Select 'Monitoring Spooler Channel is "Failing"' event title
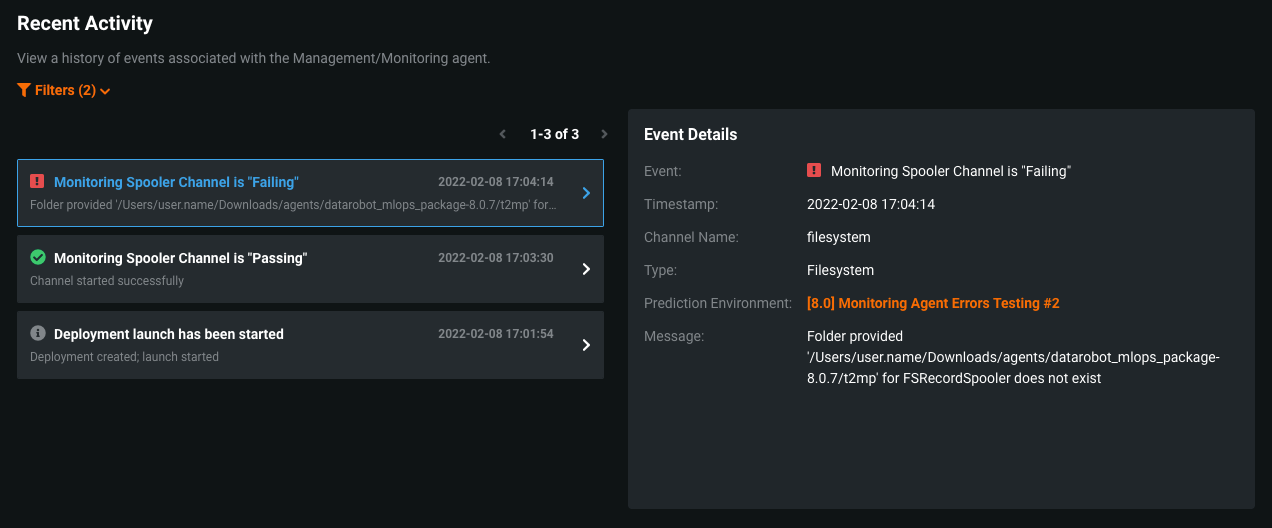This screenshot has height=528, width=1272. click(176, 182)
